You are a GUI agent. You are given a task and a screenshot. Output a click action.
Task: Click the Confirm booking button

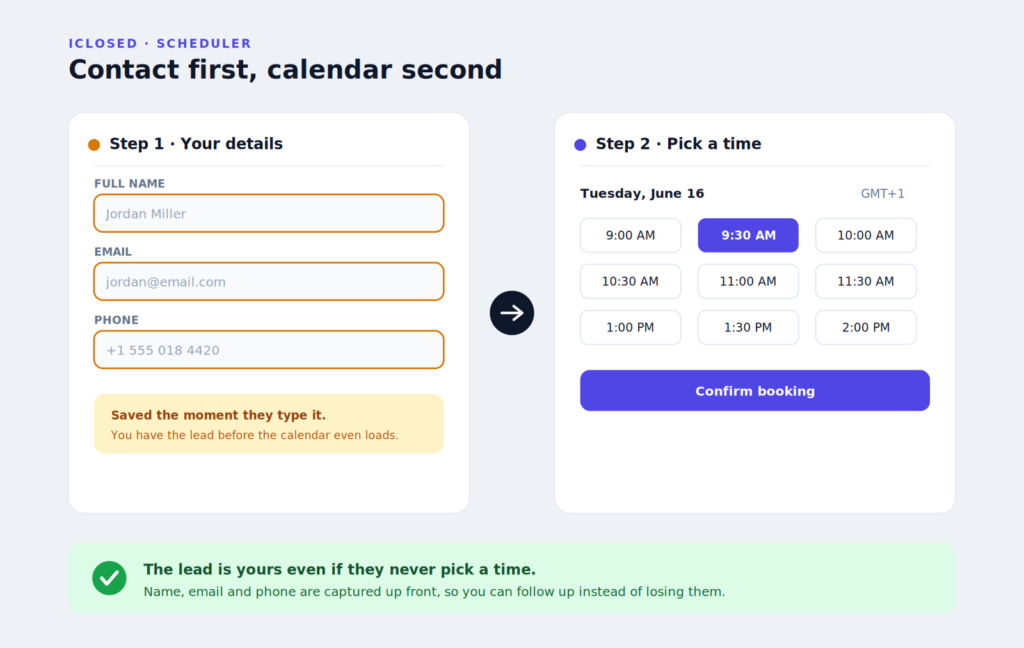(x=755, y=391)
